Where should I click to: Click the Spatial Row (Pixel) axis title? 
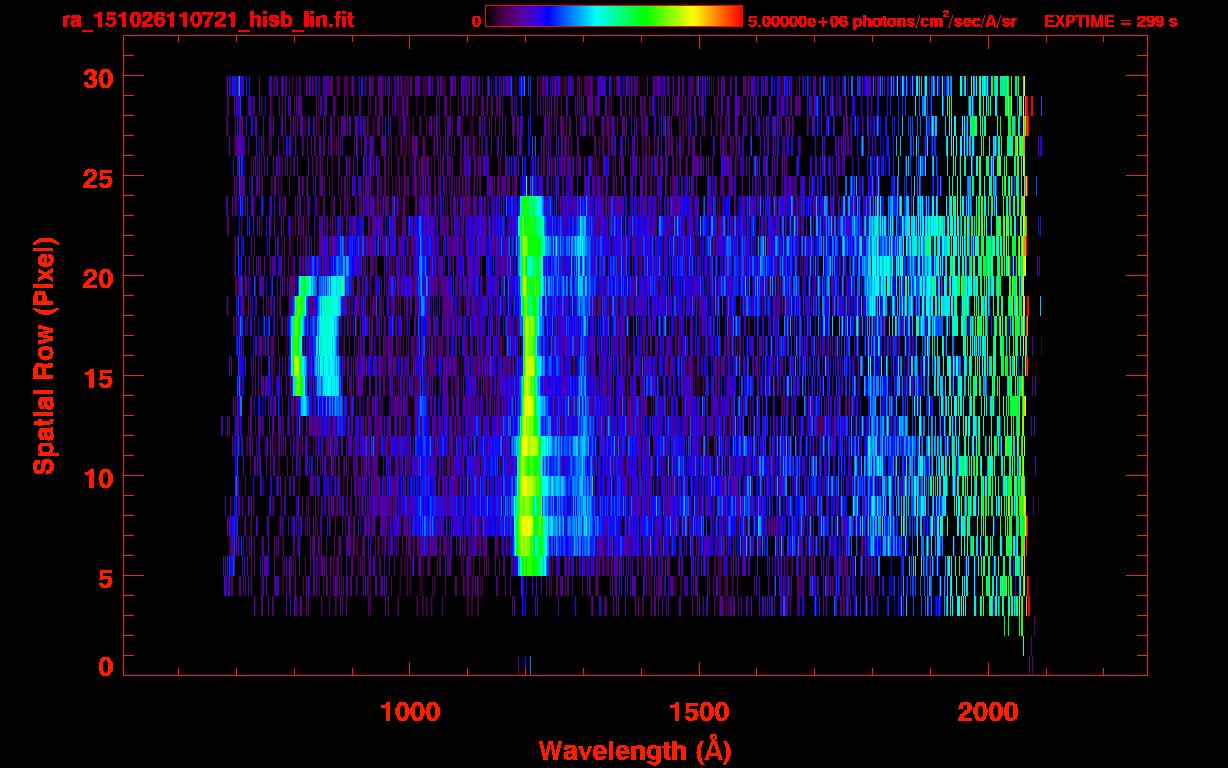[x=43, y=355]
